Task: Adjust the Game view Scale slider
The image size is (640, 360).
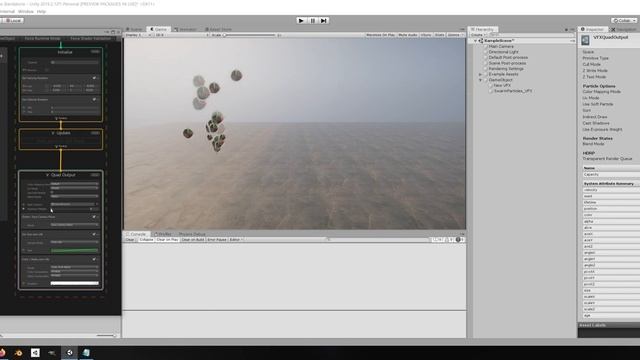Action: tap(251, 35)
